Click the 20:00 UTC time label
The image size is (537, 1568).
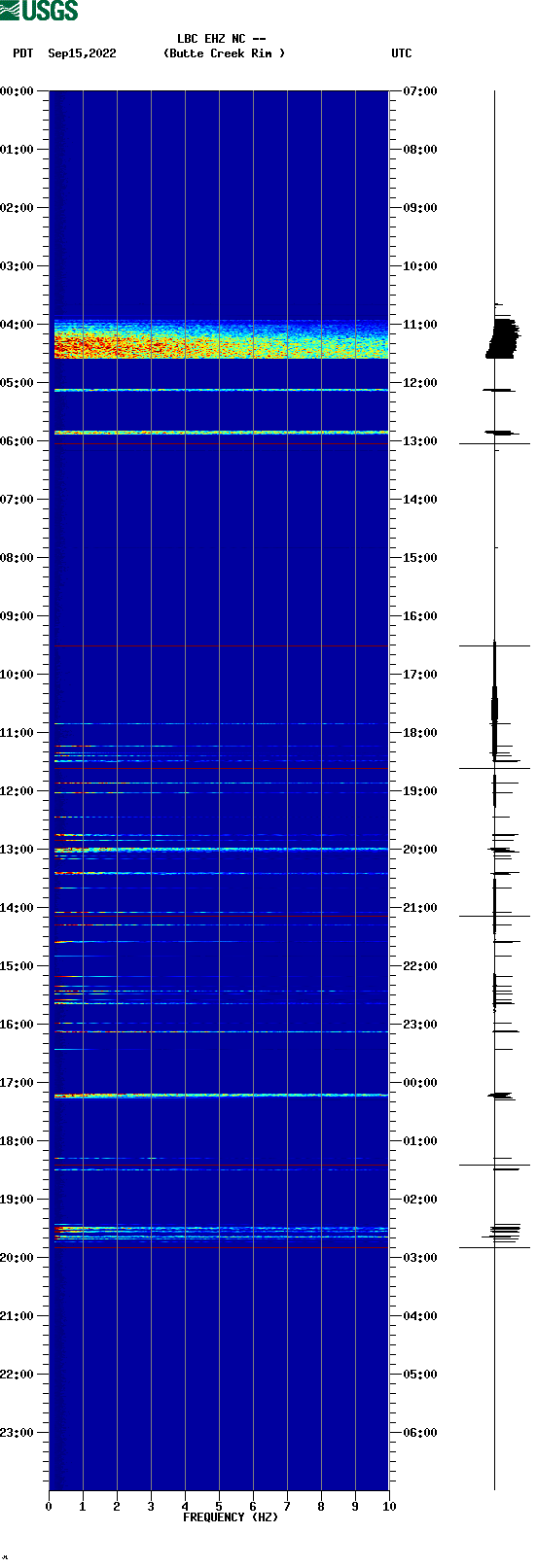[420, 850]
